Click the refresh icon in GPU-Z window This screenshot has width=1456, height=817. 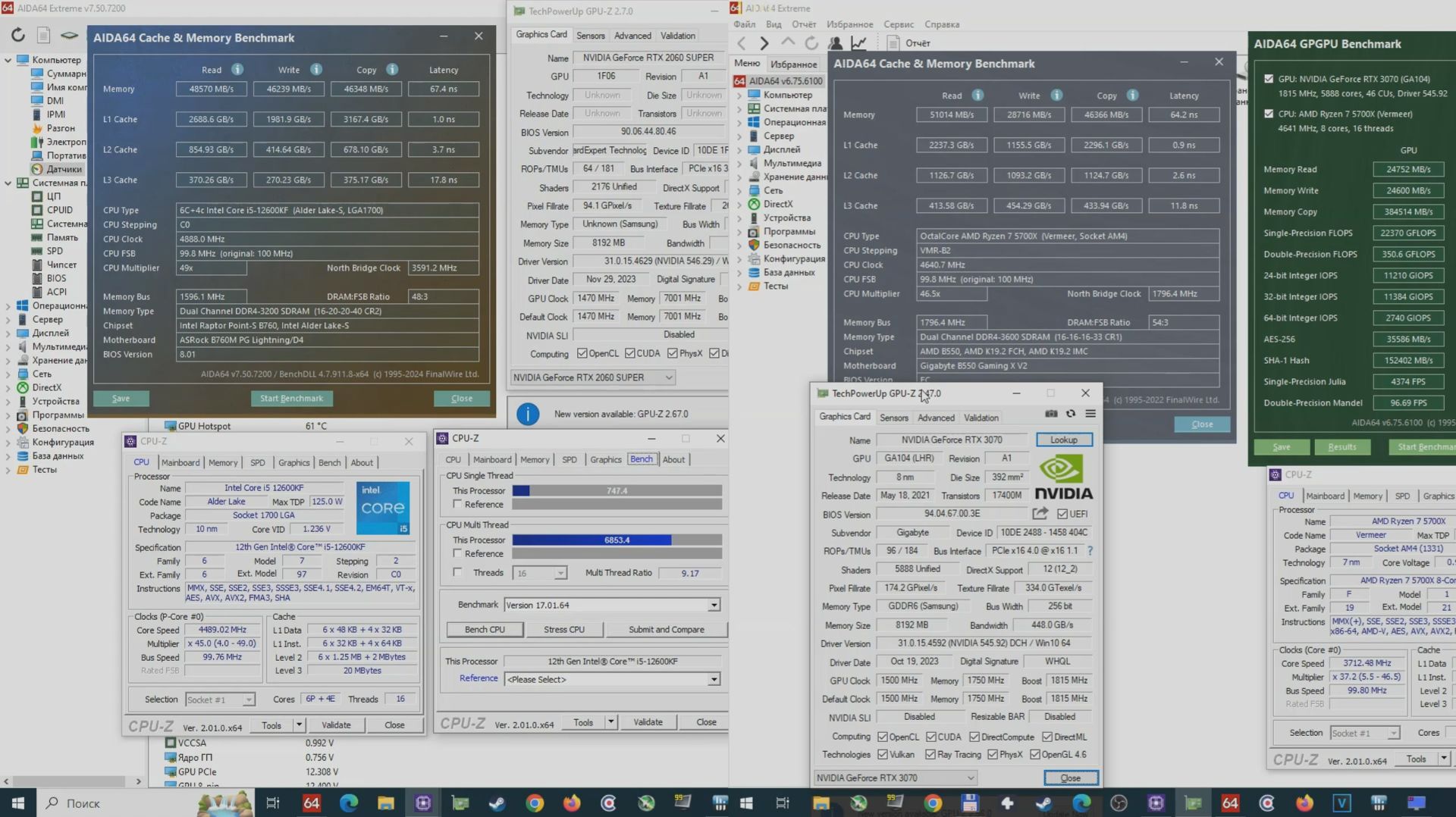tap(1071, 415)
